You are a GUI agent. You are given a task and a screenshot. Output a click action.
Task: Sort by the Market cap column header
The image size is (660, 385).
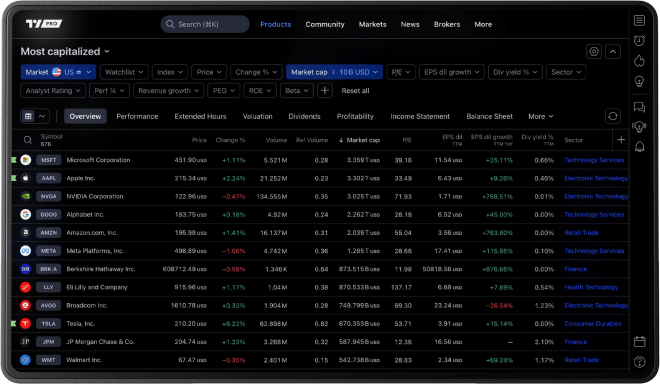(359, 140)
